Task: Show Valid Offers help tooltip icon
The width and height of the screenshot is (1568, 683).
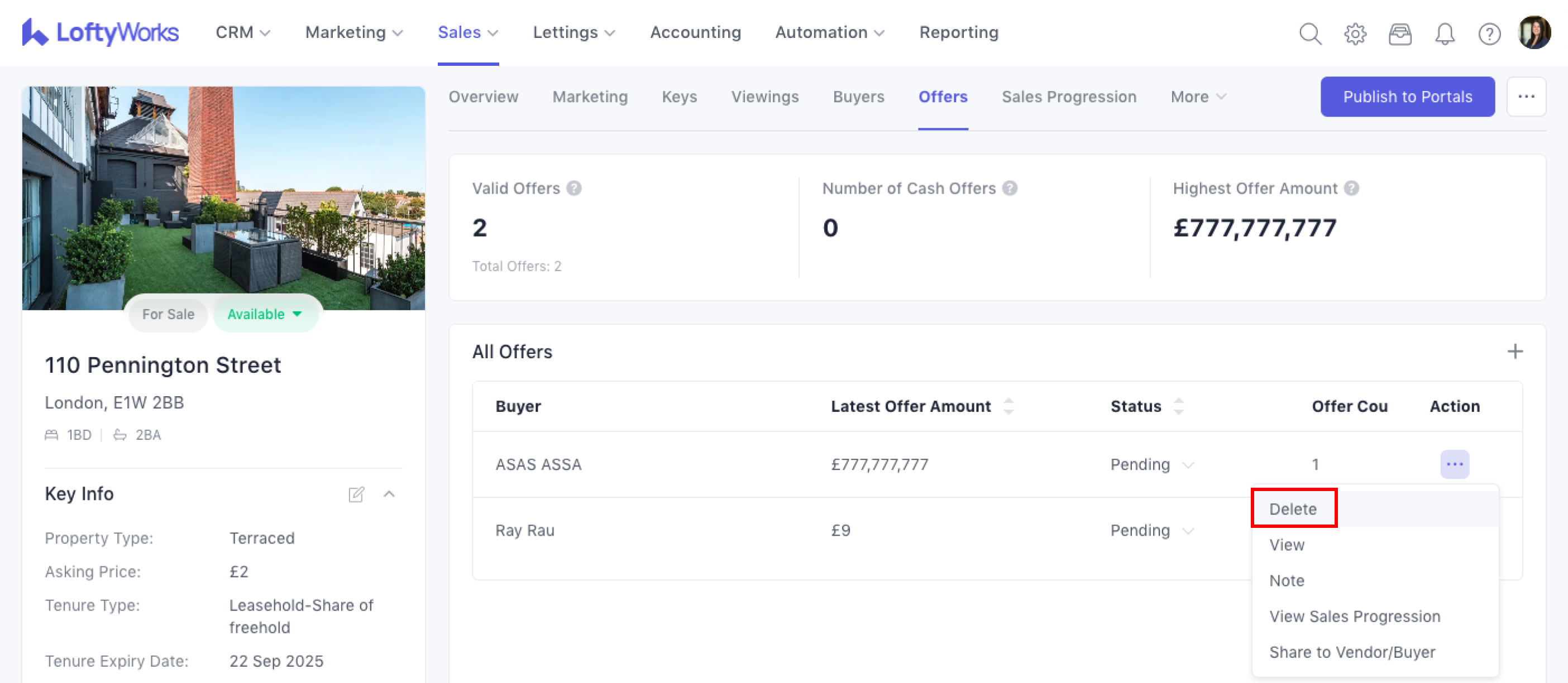Action: coord(573,189)
